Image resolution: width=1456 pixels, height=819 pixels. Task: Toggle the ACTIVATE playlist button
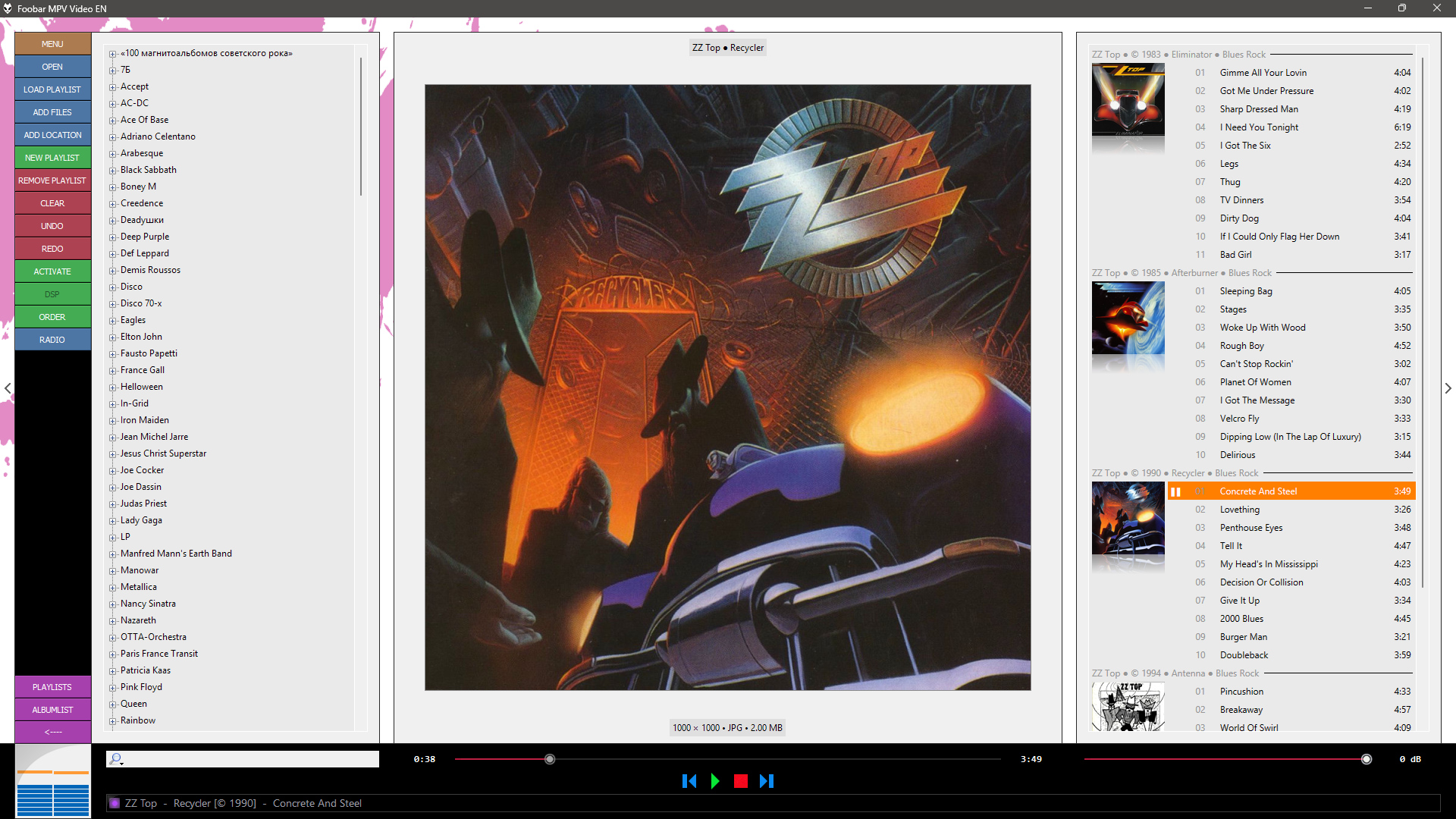tap(52, 271)
